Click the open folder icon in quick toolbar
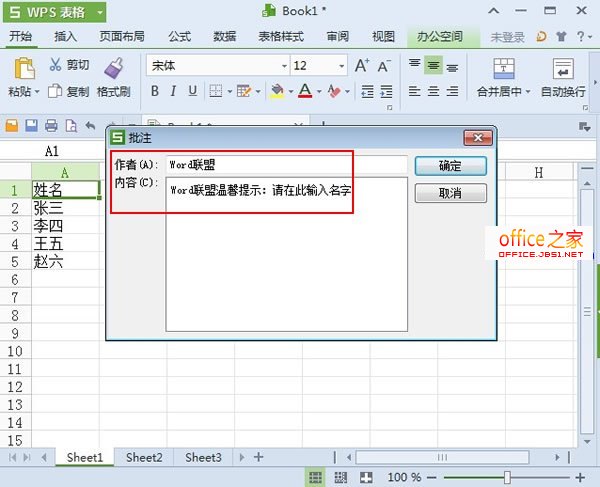 (12, 125)
